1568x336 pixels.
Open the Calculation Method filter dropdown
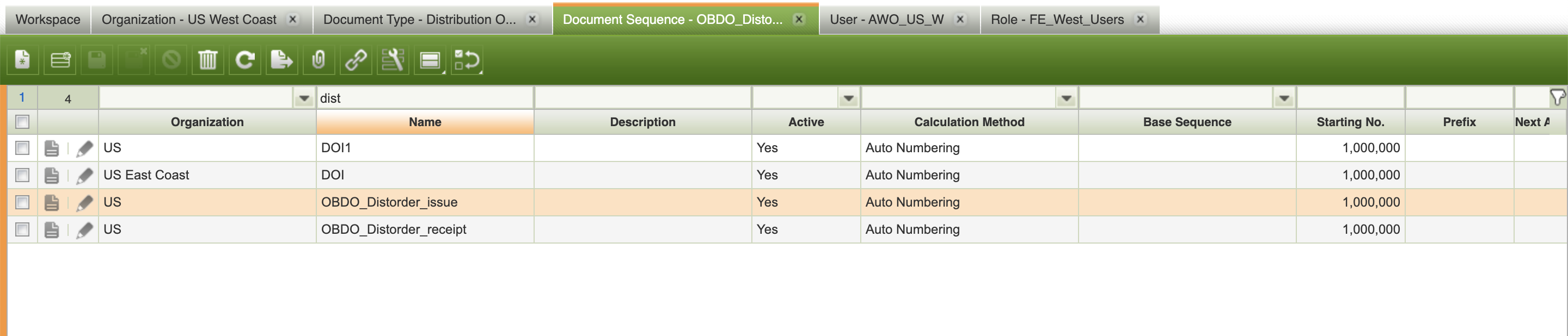pyautogui.click(x=1066, y=98)
